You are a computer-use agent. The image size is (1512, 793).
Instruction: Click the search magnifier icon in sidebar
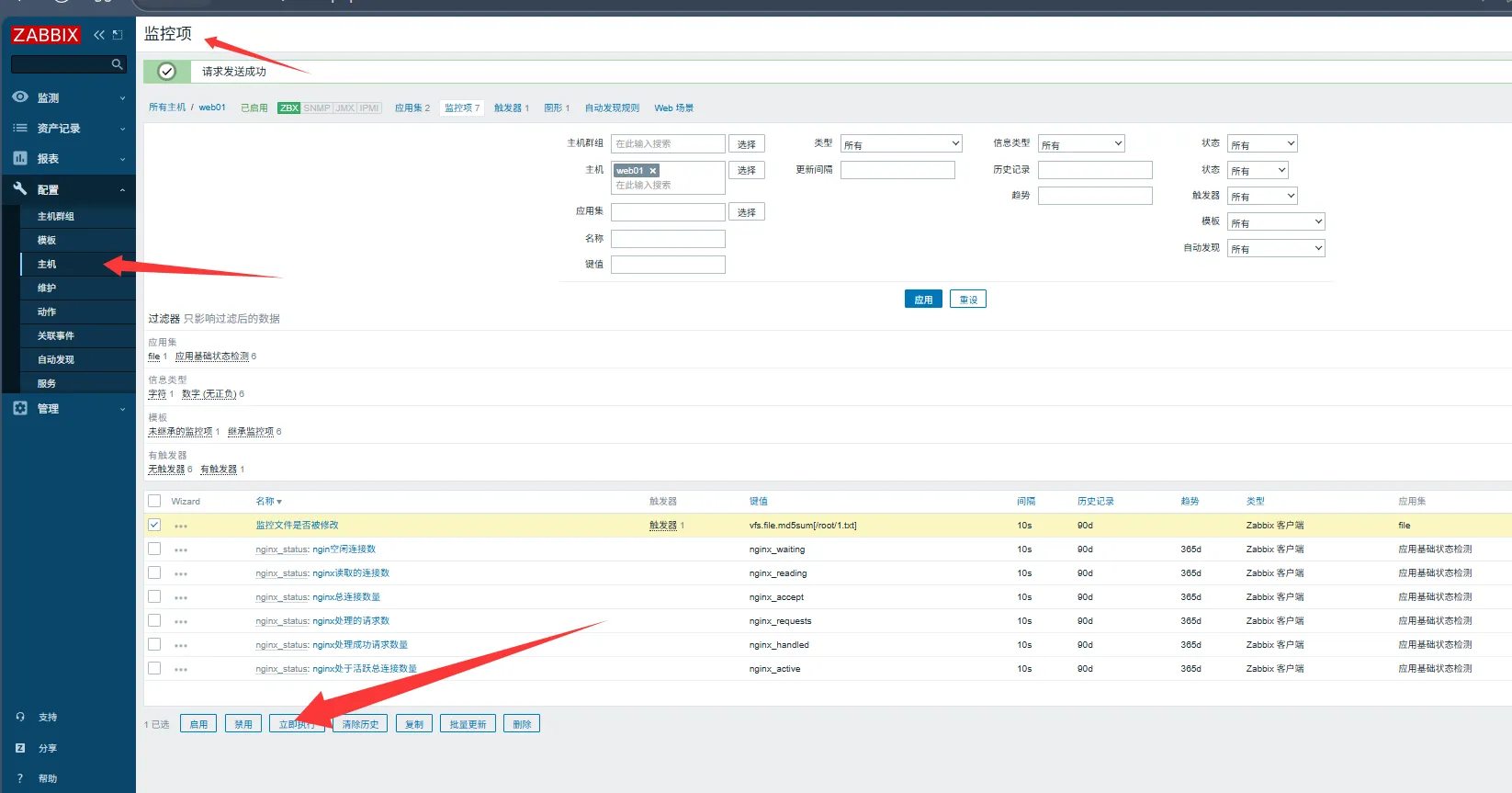pyautogui.click(x=117, y=64)
